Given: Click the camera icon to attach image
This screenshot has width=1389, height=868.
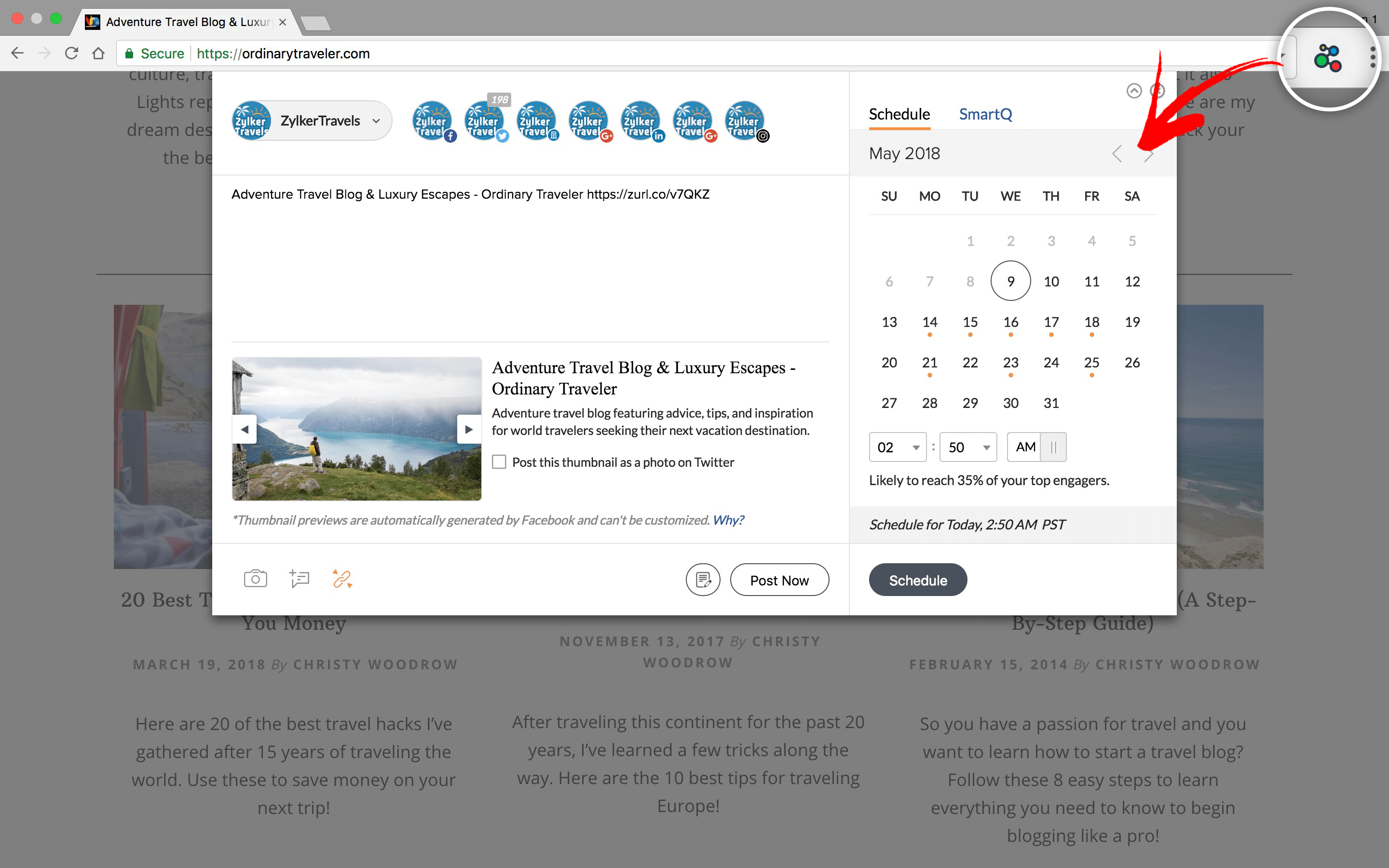Looking at the screenshot, I should (256, 579).
